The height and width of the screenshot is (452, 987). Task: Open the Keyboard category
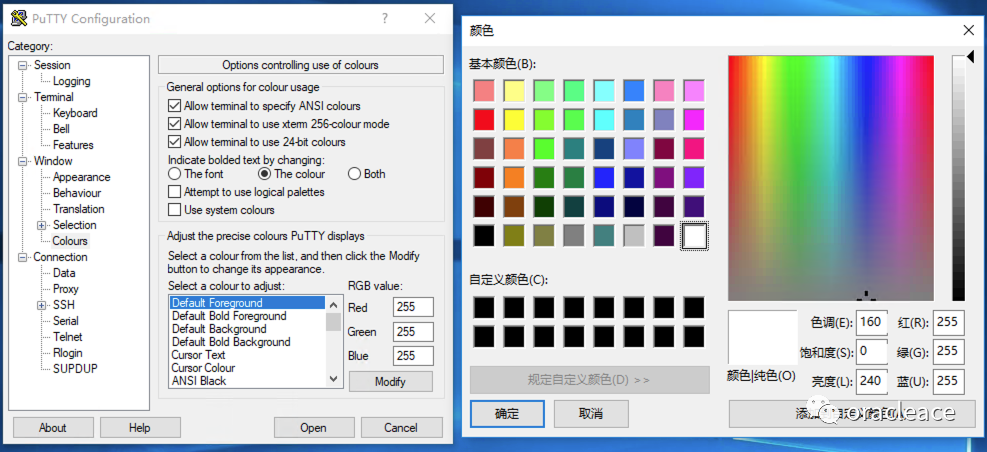tap(75, 113)
